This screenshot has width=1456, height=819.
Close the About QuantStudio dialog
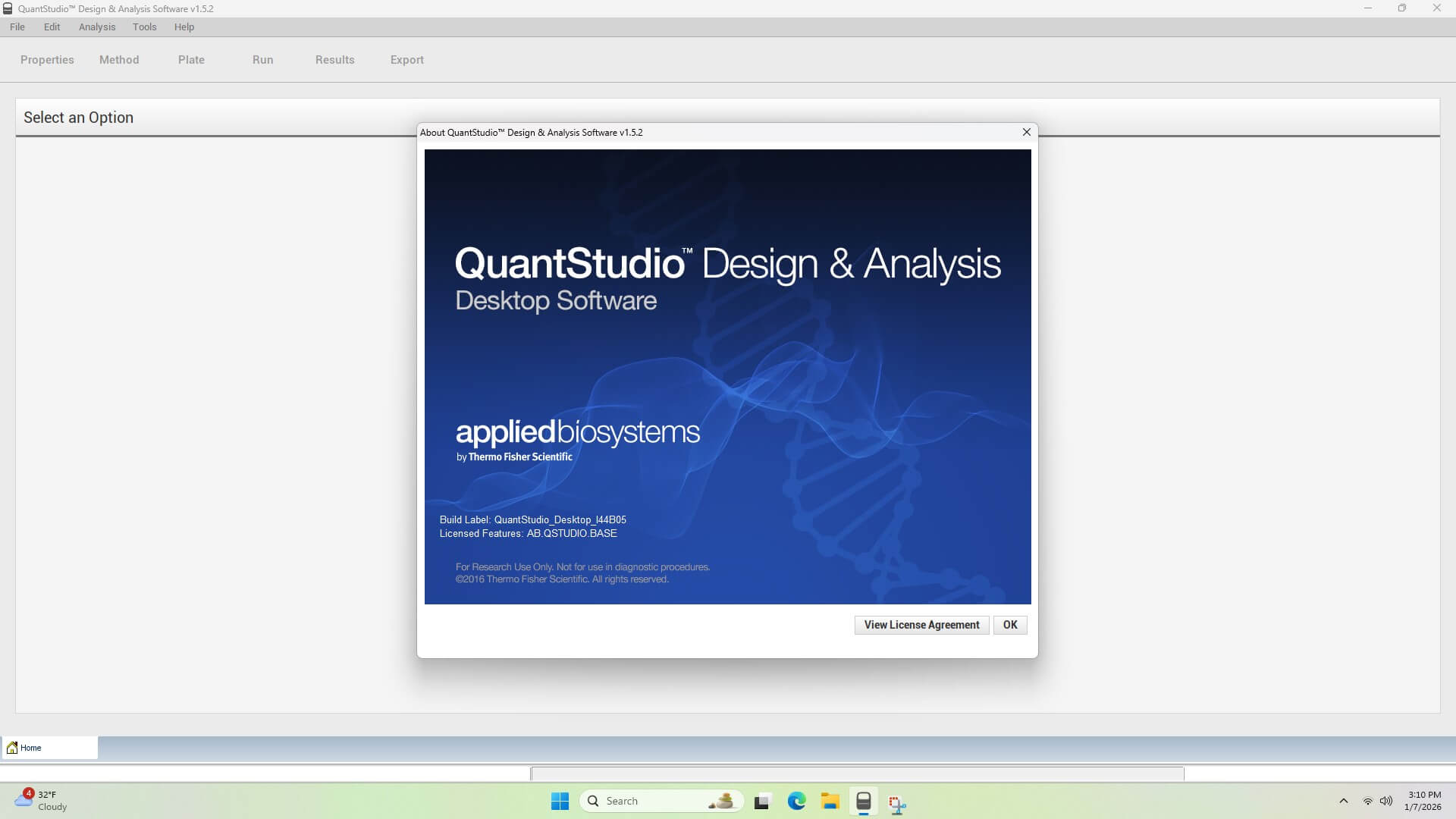pyautogui.click(x=1027, y=132)
